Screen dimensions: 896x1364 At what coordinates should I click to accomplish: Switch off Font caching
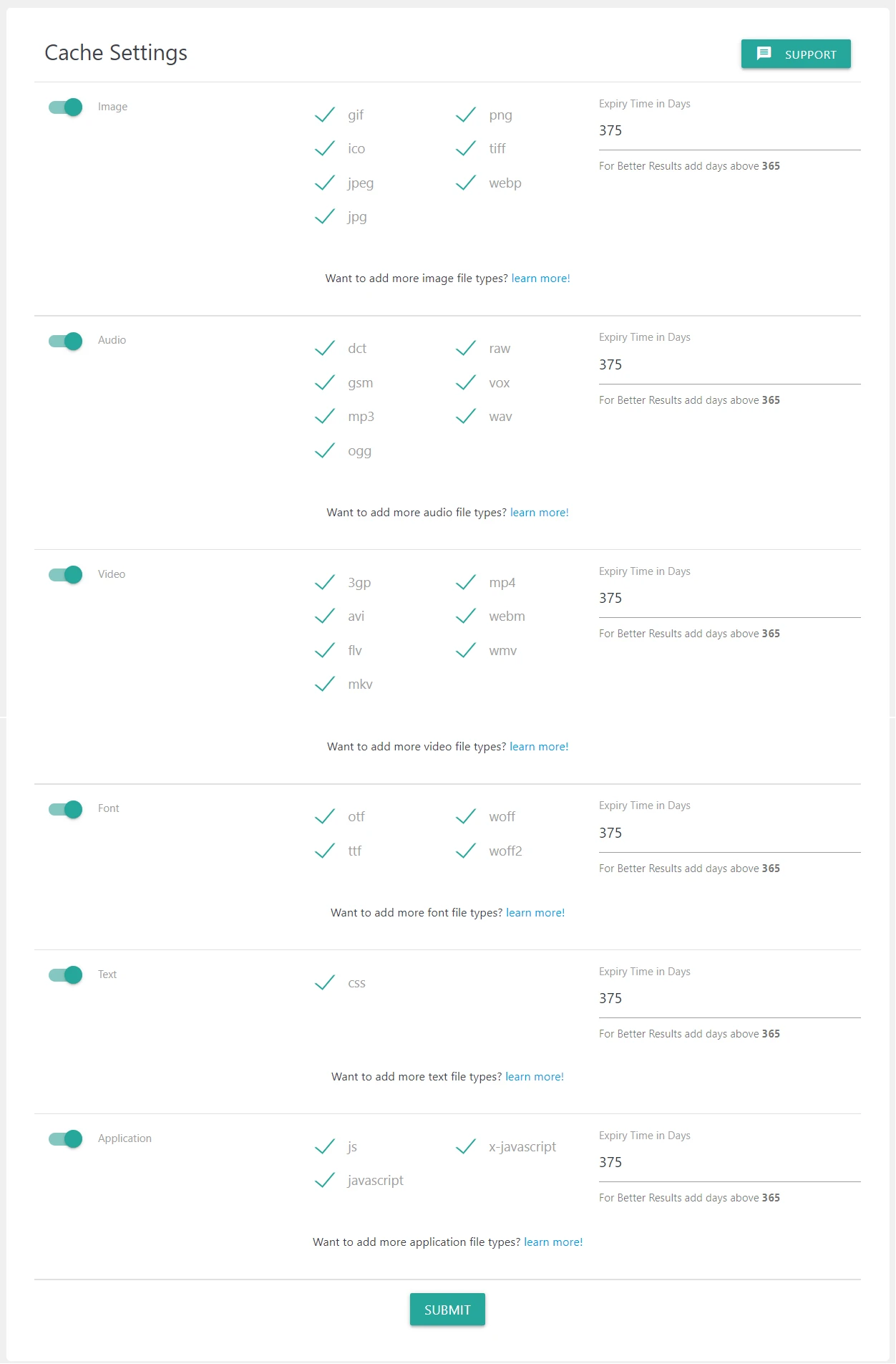click(x=66, y=809)
